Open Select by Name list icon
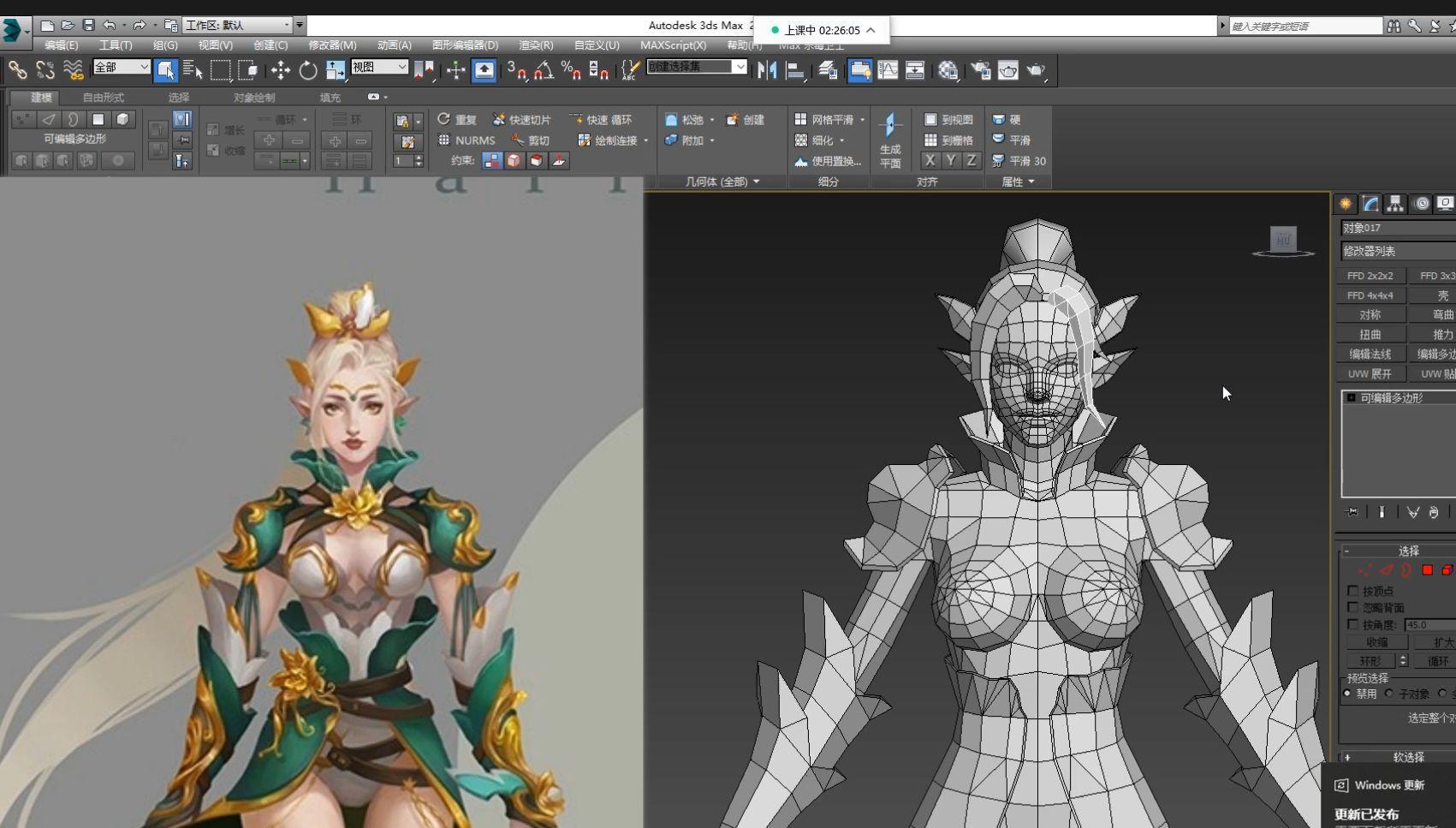The height and width of the screenshot is (828, 1456). [x=193, y=70]
